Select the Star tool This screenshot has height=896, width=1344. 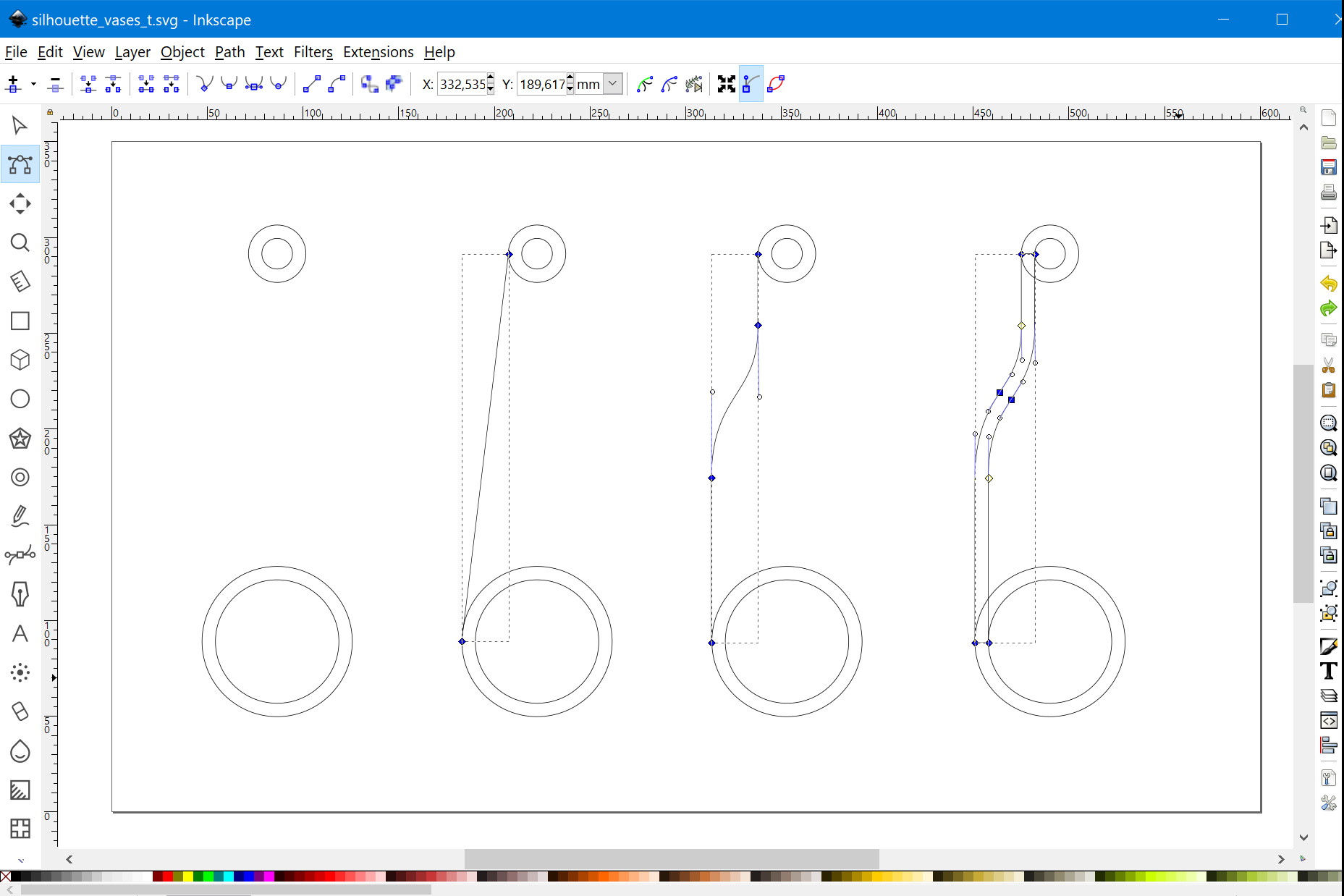(20, 439)
